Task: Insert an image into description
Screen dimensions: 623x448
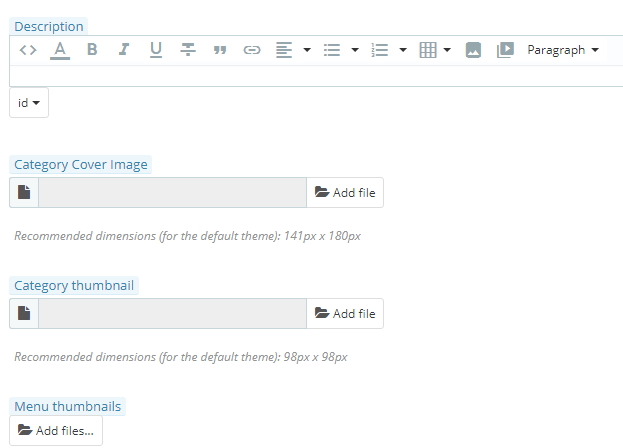Action: [473, 50]
